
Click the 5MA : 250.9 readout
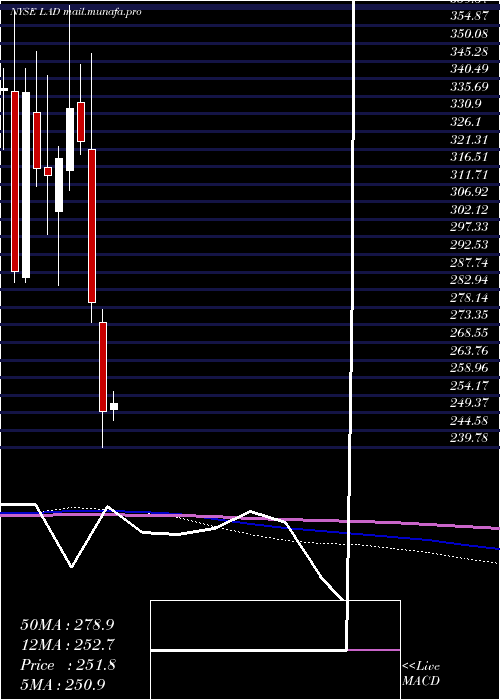[x=63, y=684]
